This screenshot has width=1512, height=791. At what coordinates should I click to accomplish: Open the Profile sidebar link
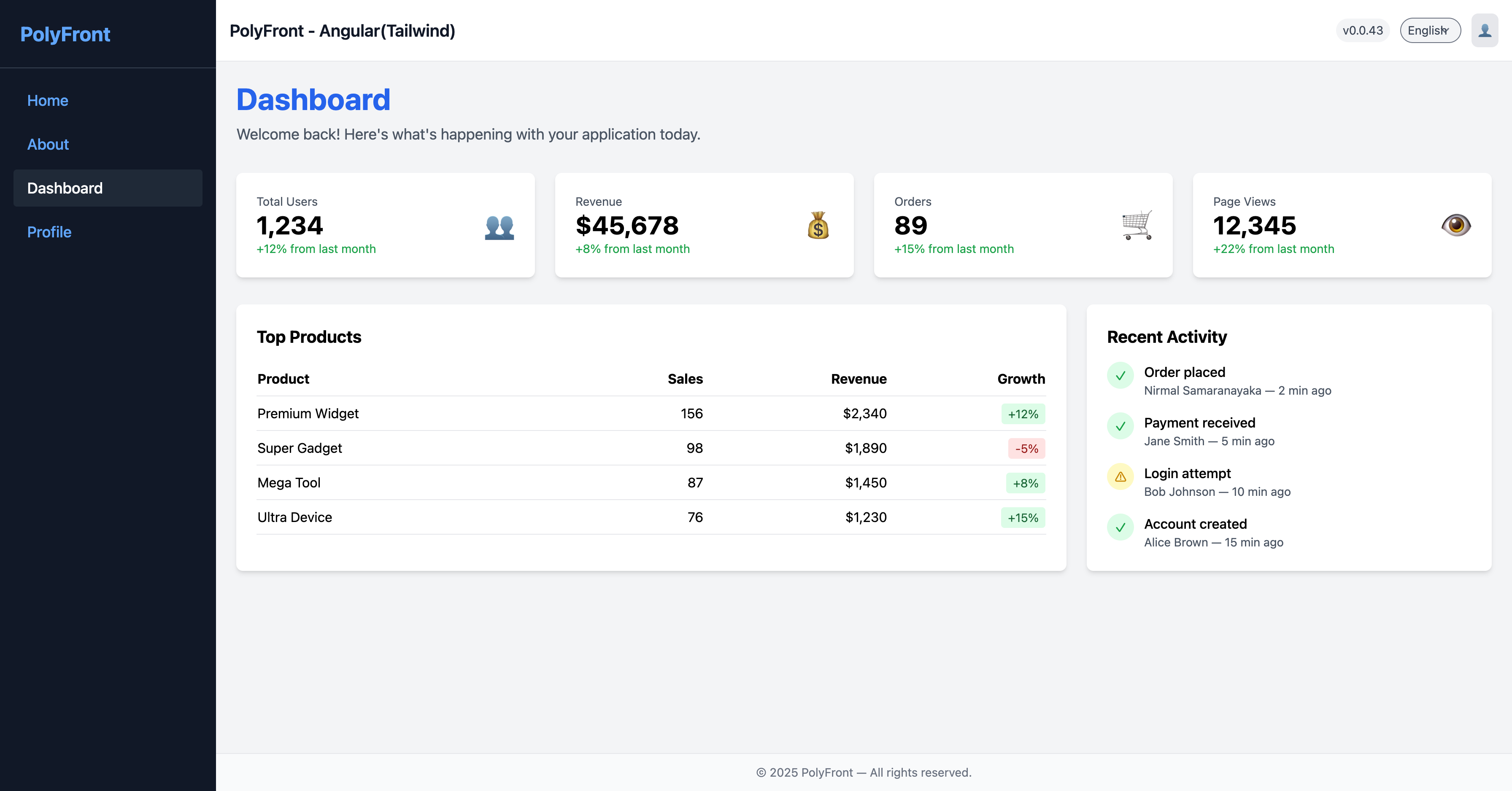pos(49,232)
